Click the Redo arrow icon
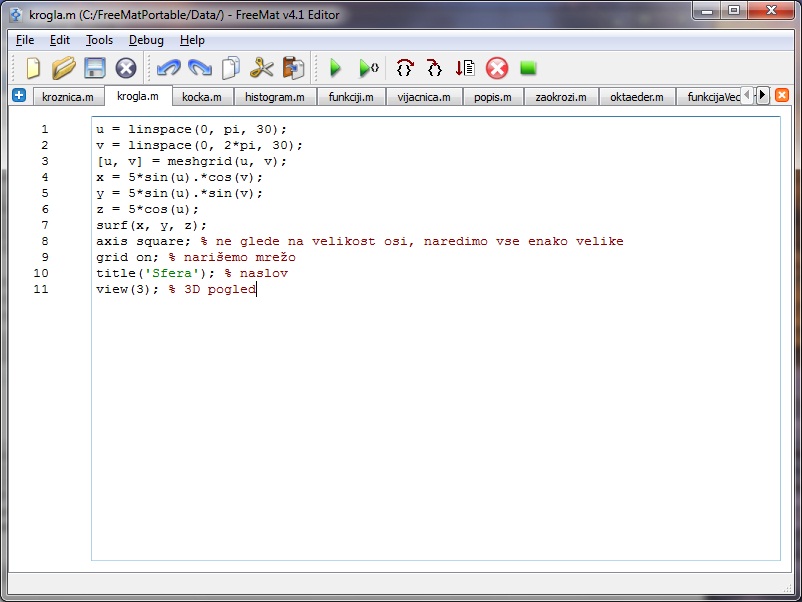802x602 pixels. point(199,68)
